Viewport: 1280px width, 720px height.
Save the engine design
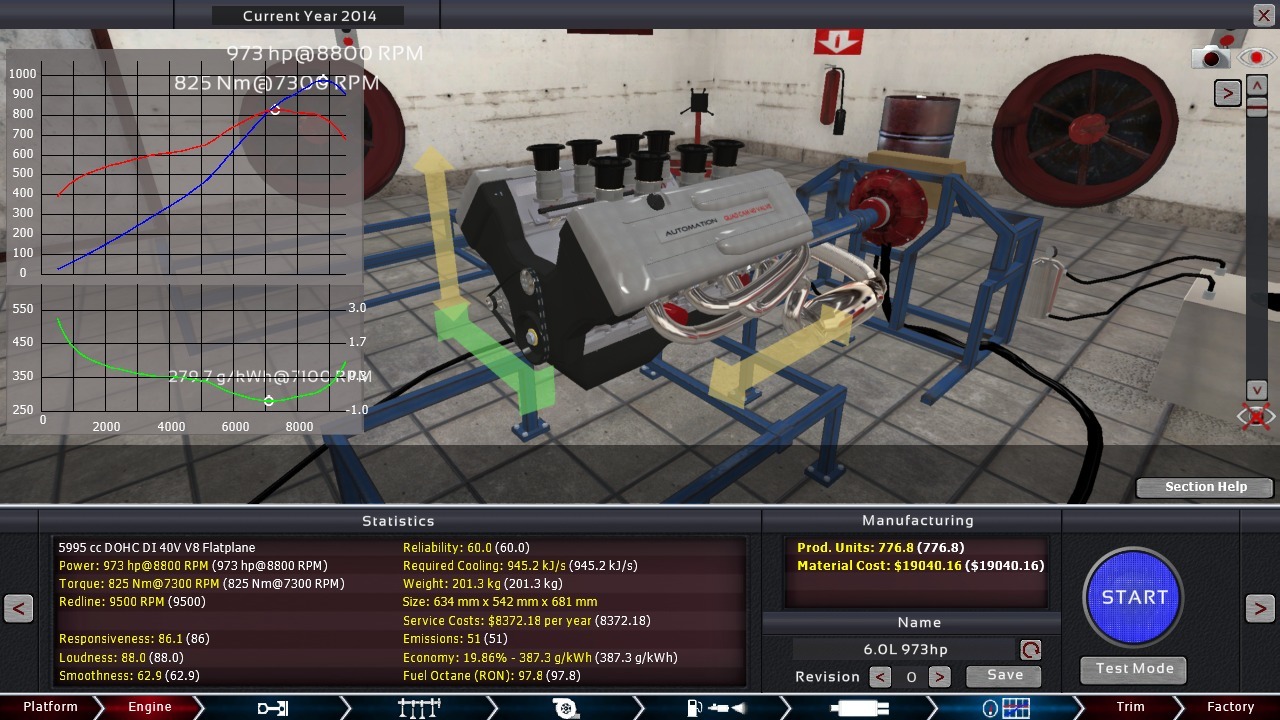click(1004, 676)
